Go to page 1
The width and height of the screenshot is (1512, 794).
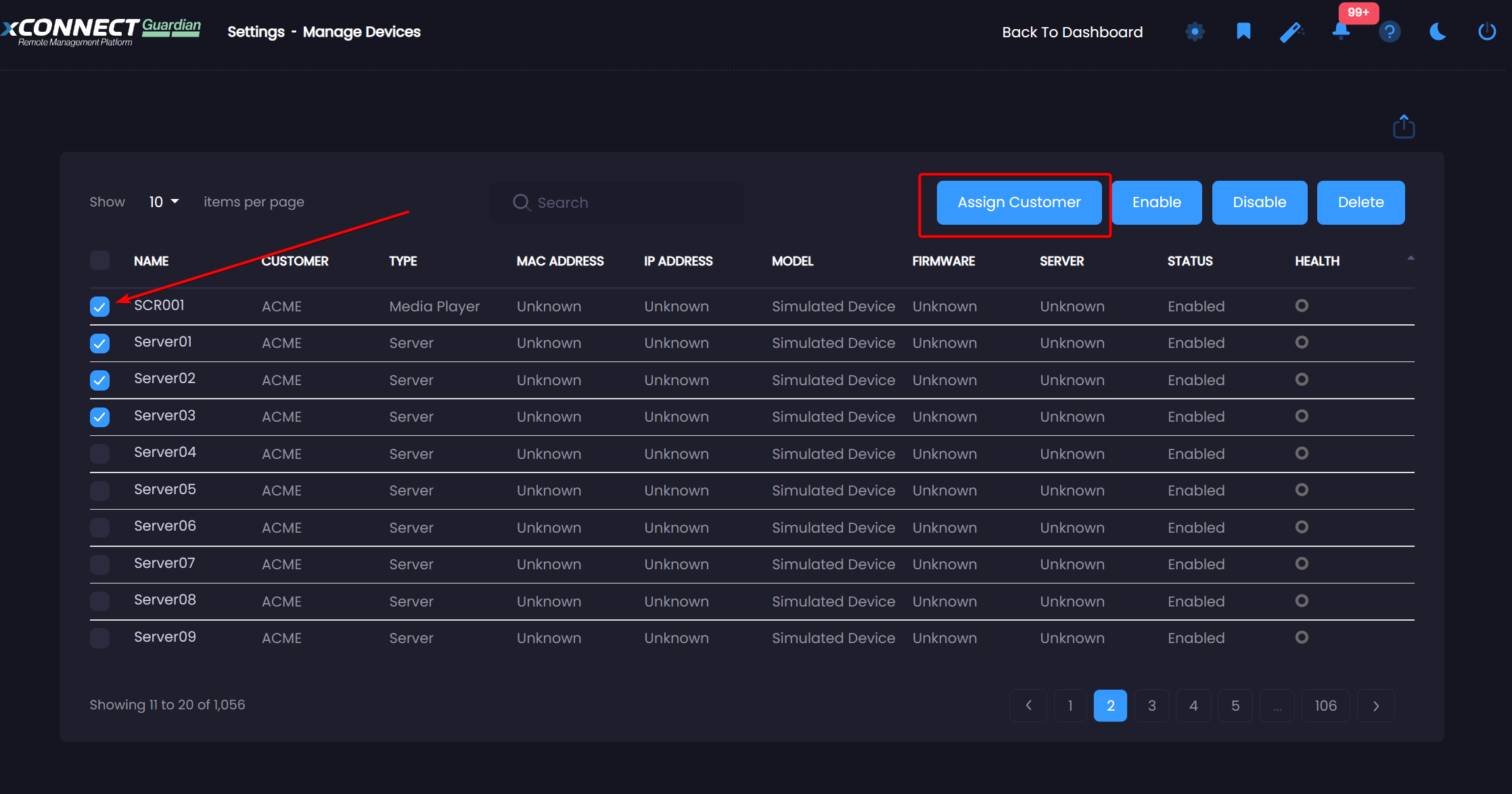[x=1070, y=705]
